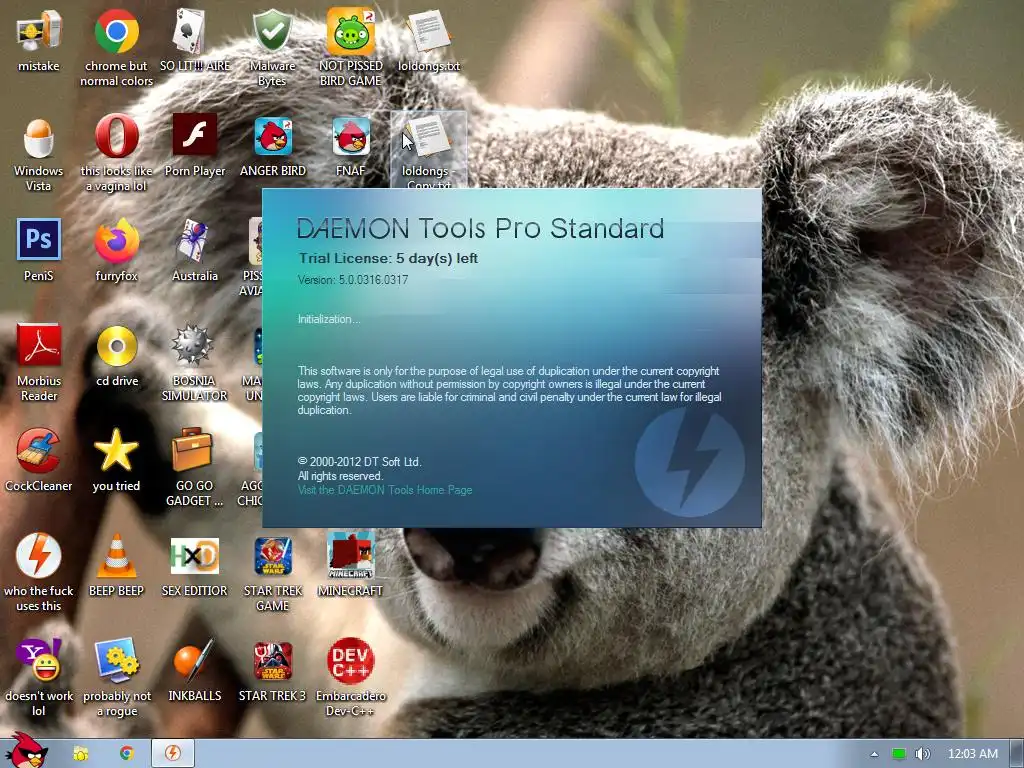Open the BEEP BEEP VLC cone icon
The height and width of the screenshot is (768, 1024).
click(117, 556)
